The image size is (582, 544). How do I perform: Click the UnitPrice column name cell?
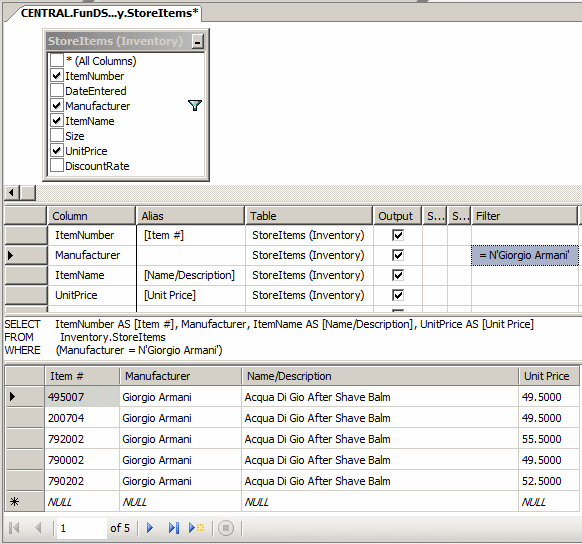point(92,295)
